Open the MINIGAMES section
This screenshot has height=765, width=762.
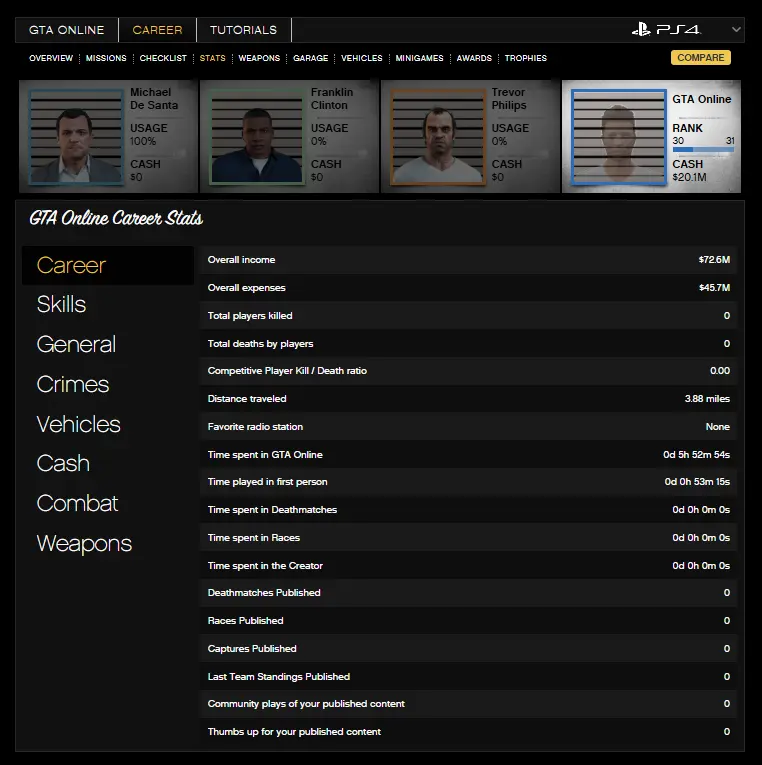[419, 58]
